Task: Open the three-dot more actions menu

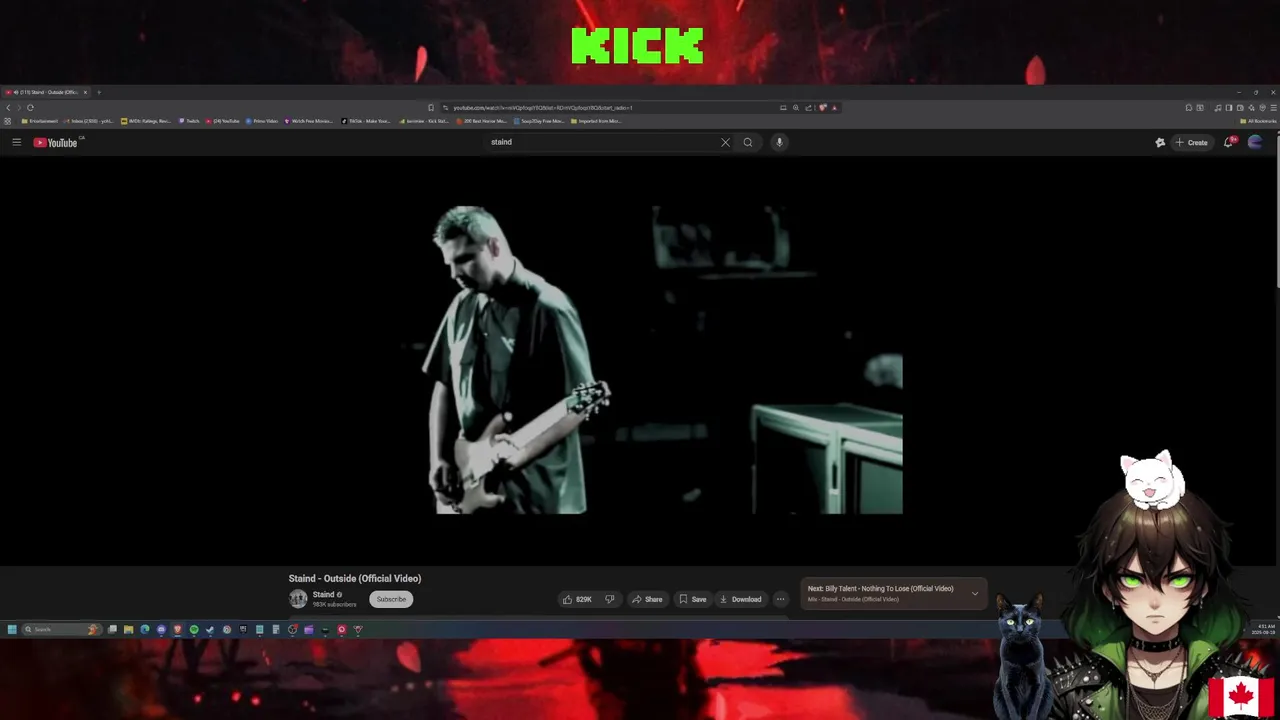Action: pos(780,599)
